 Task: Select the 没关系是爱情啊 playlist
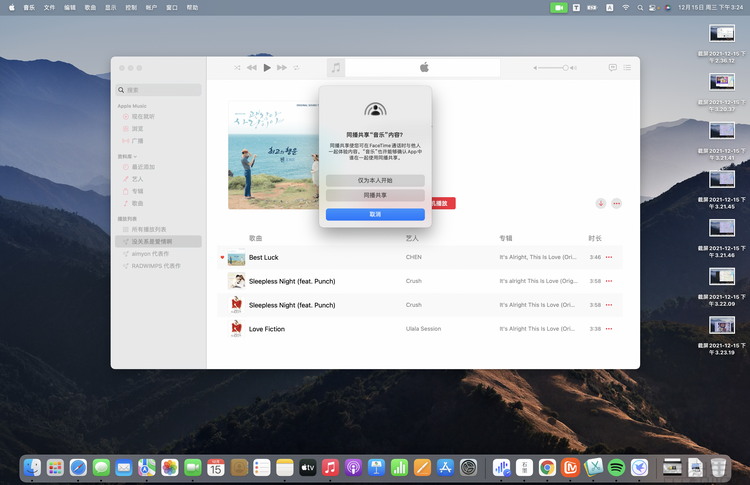[x=158, y=242]
